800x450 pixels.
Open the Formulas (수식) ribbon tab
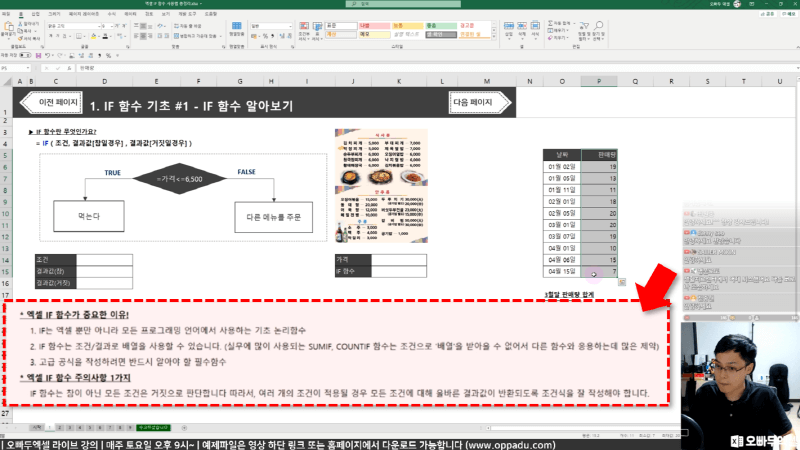click(111, 14)
